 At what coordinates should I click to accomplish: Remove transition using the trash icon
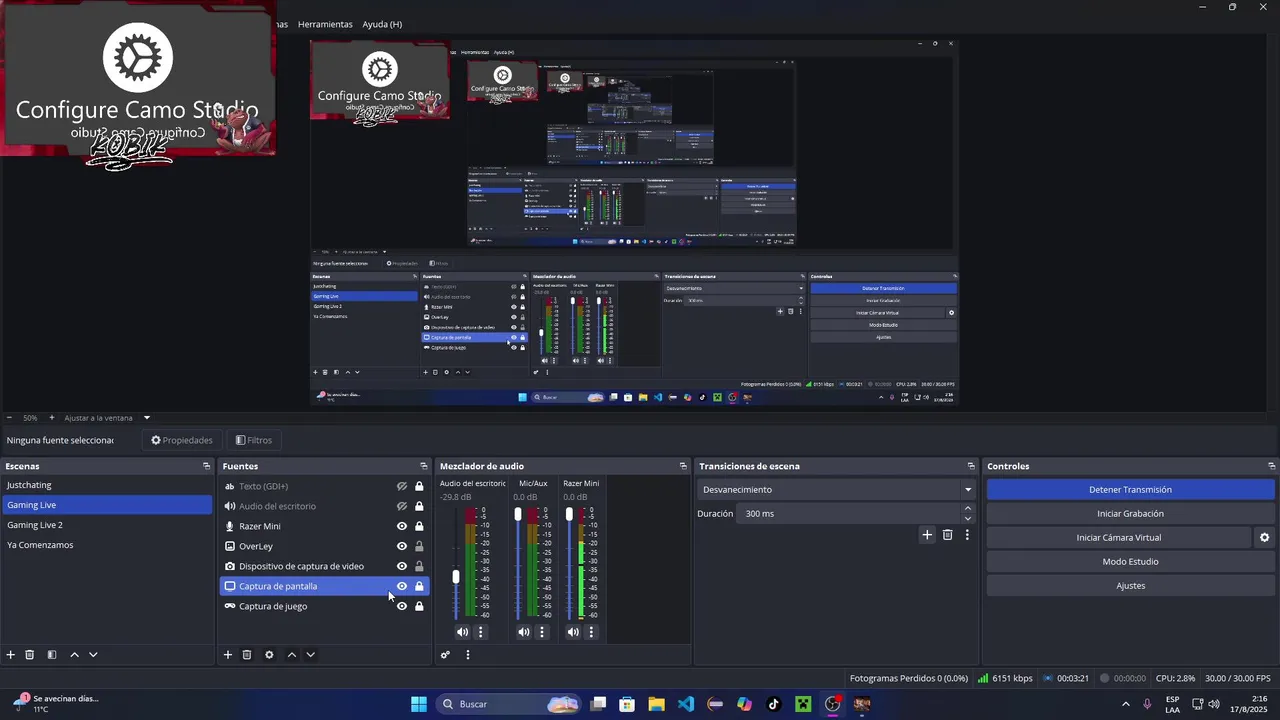click(x=948, y=535)
